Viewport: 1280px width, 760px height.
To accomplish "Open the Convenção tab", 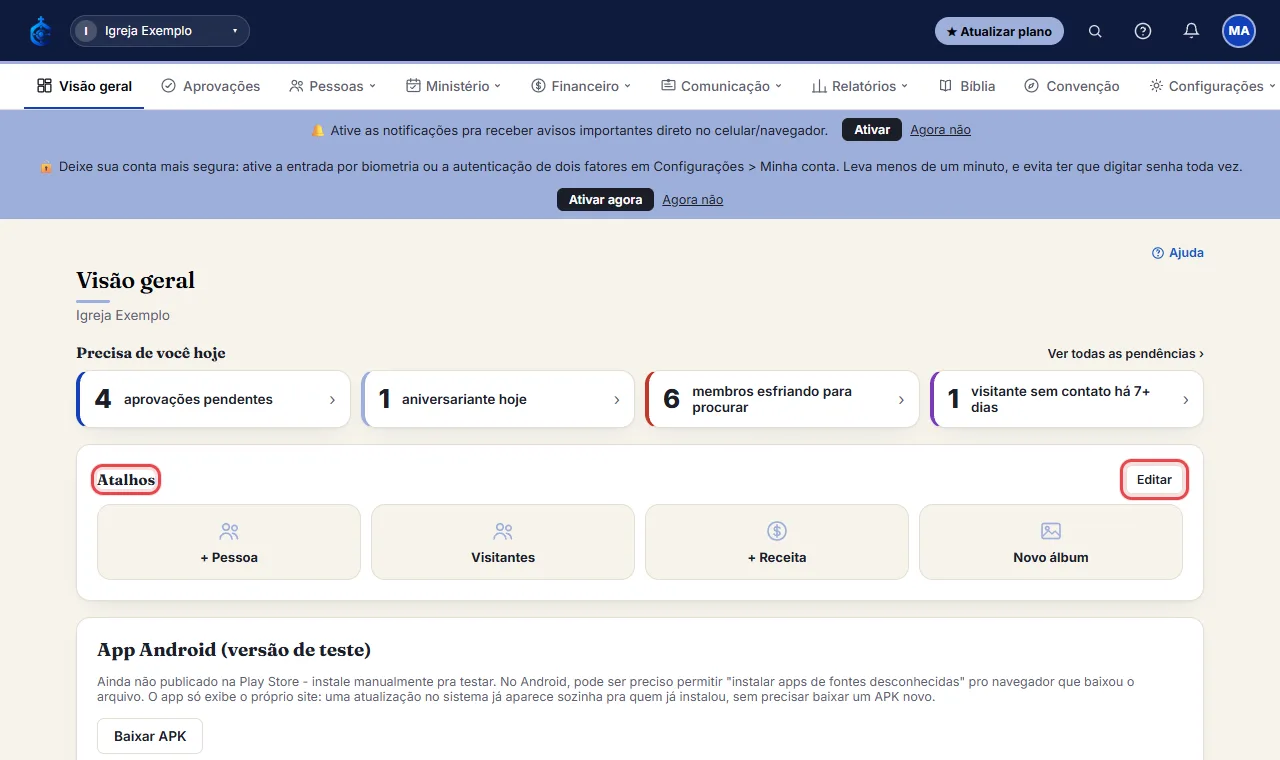I will [1072, 86].
